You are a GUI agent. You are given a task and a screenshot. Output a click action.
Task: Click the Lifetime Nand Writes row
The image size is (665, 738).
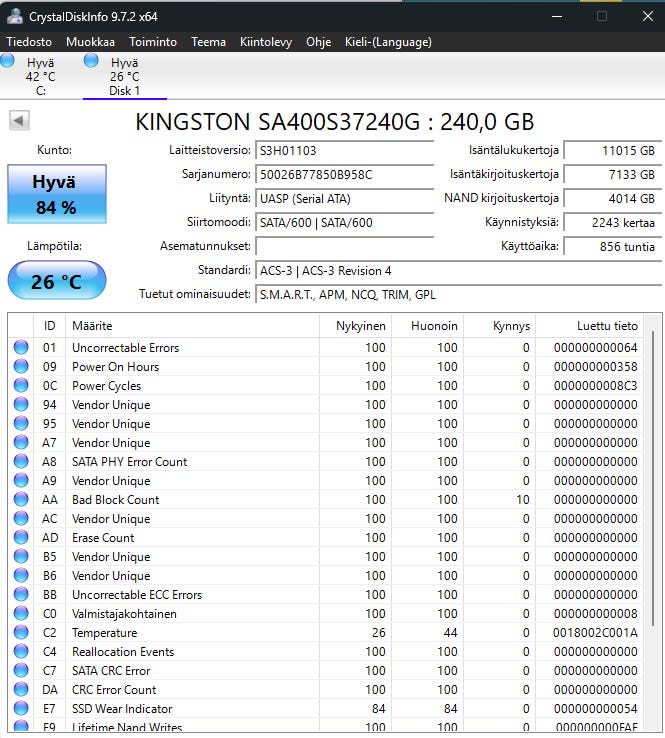point(326,726)
